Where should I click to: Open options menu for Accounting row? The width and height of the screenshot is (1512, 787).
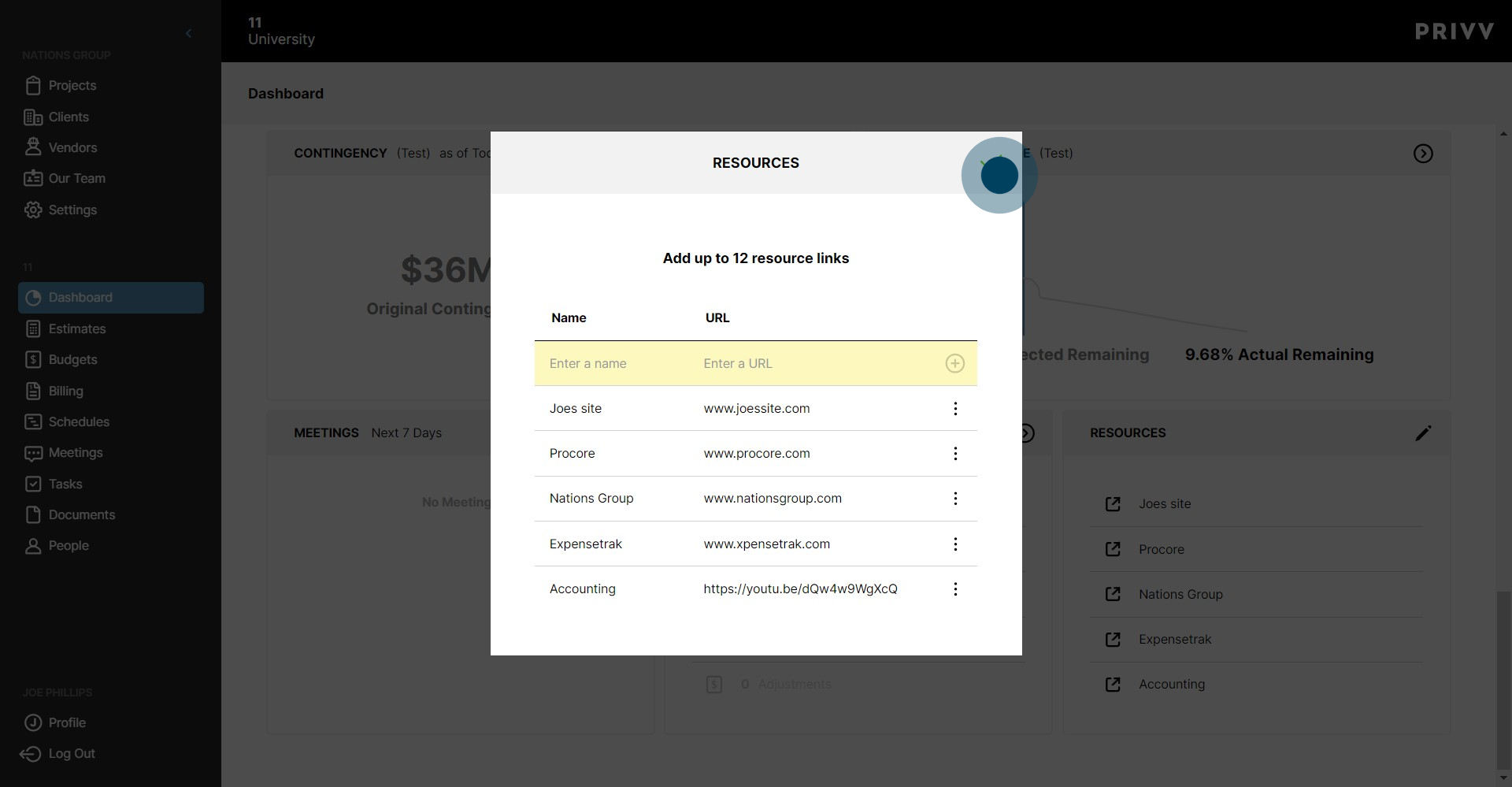click(x=955, y=589)
